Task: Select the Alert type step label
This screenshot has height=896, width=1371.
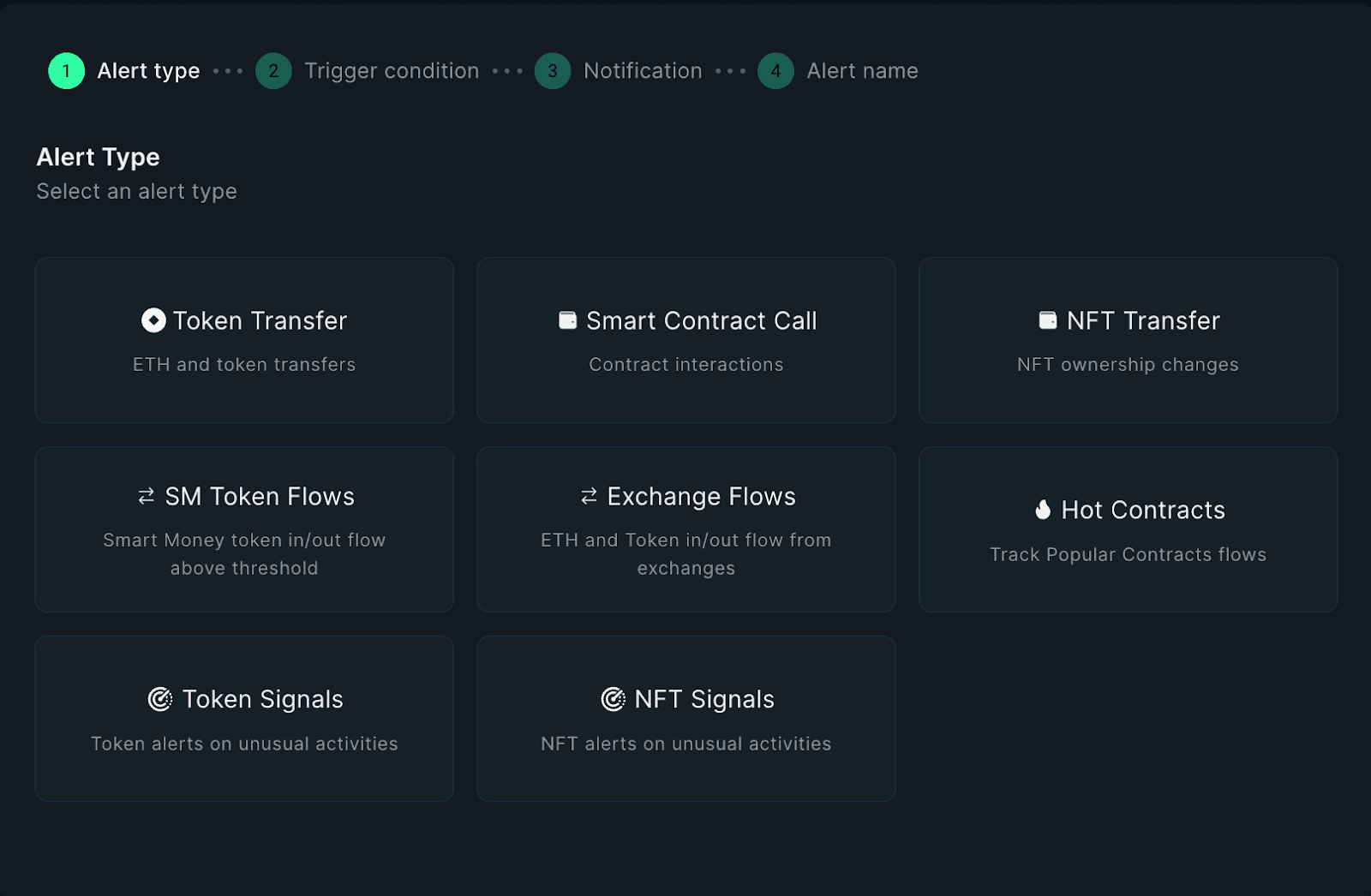Action: click(148, 71)
